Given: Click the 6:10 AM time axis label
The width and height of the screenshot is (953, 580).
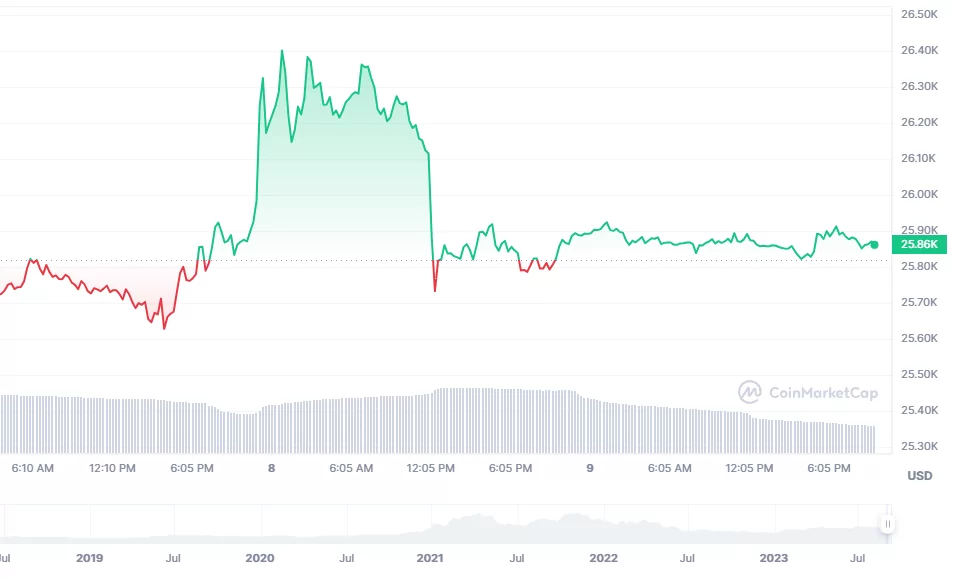Looking at the screenshot, I should (33, 468).
